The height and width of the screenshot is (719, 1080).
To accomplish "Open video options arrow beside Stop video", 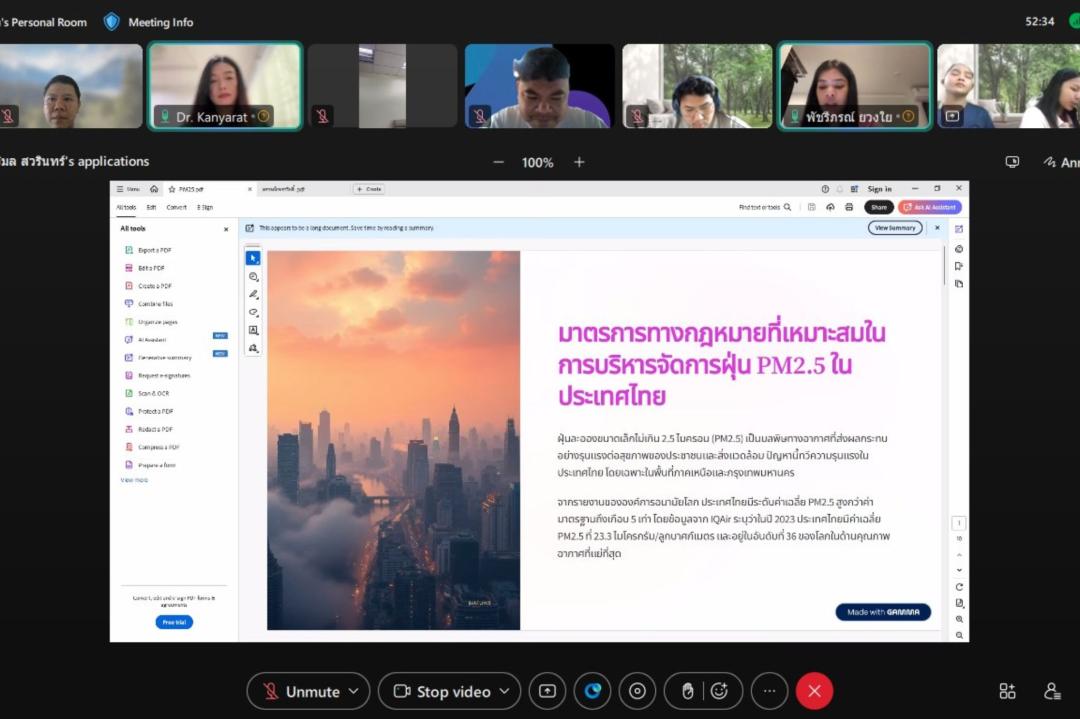I will (505, 691).
